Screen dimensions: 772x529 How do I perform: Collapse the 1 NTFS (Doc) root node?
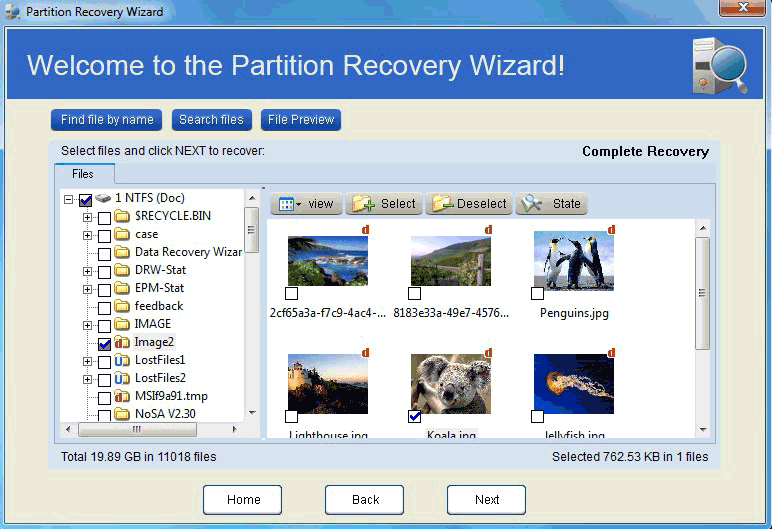coord(69,199)
